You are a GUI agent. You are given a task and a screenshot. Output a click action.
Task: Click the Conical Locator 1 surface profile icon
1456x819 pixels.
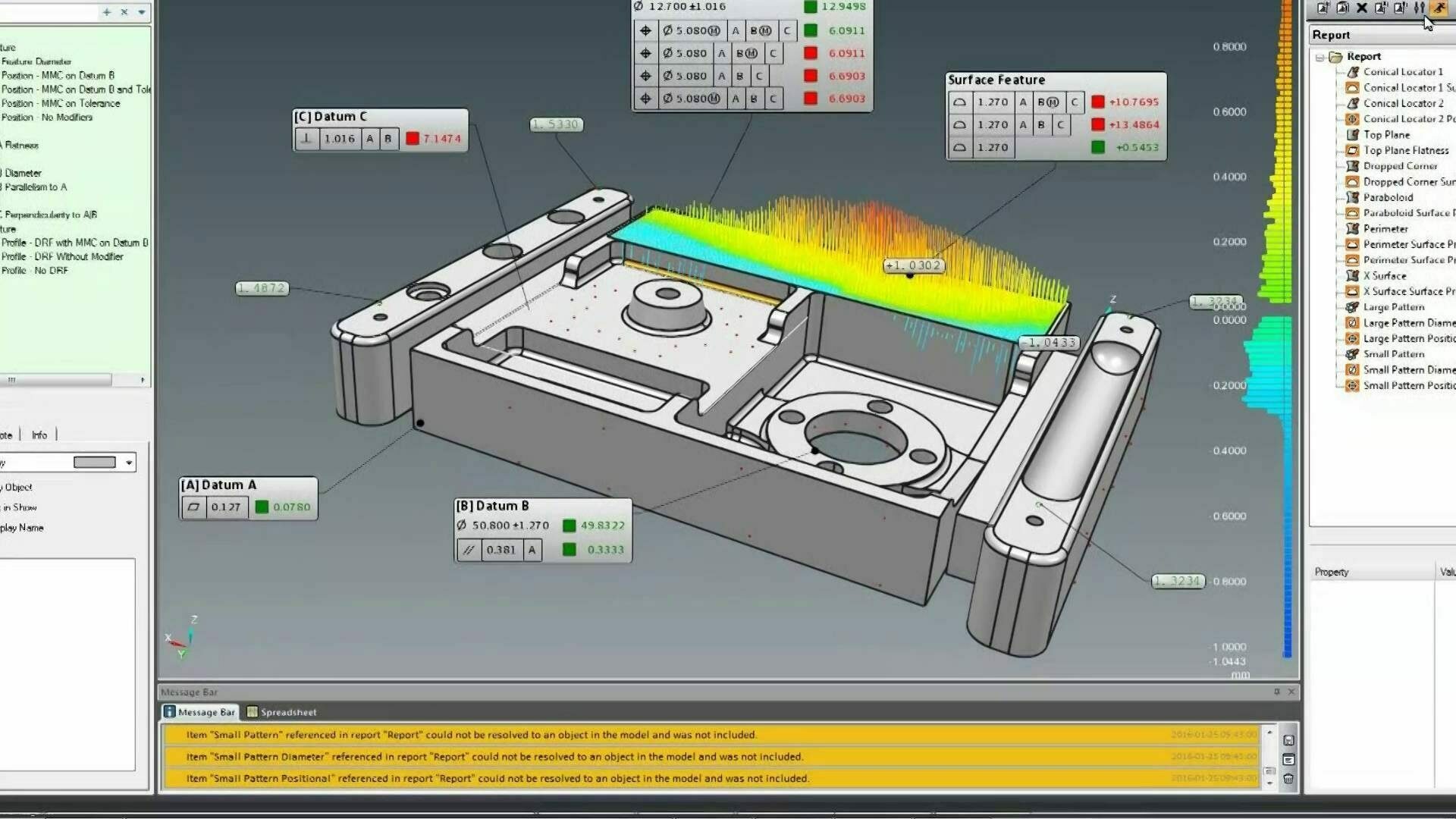point(1352,88)
